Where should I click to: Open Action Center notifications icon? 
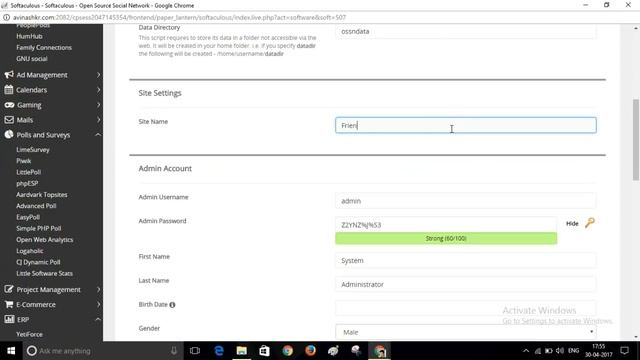[624, 351]
